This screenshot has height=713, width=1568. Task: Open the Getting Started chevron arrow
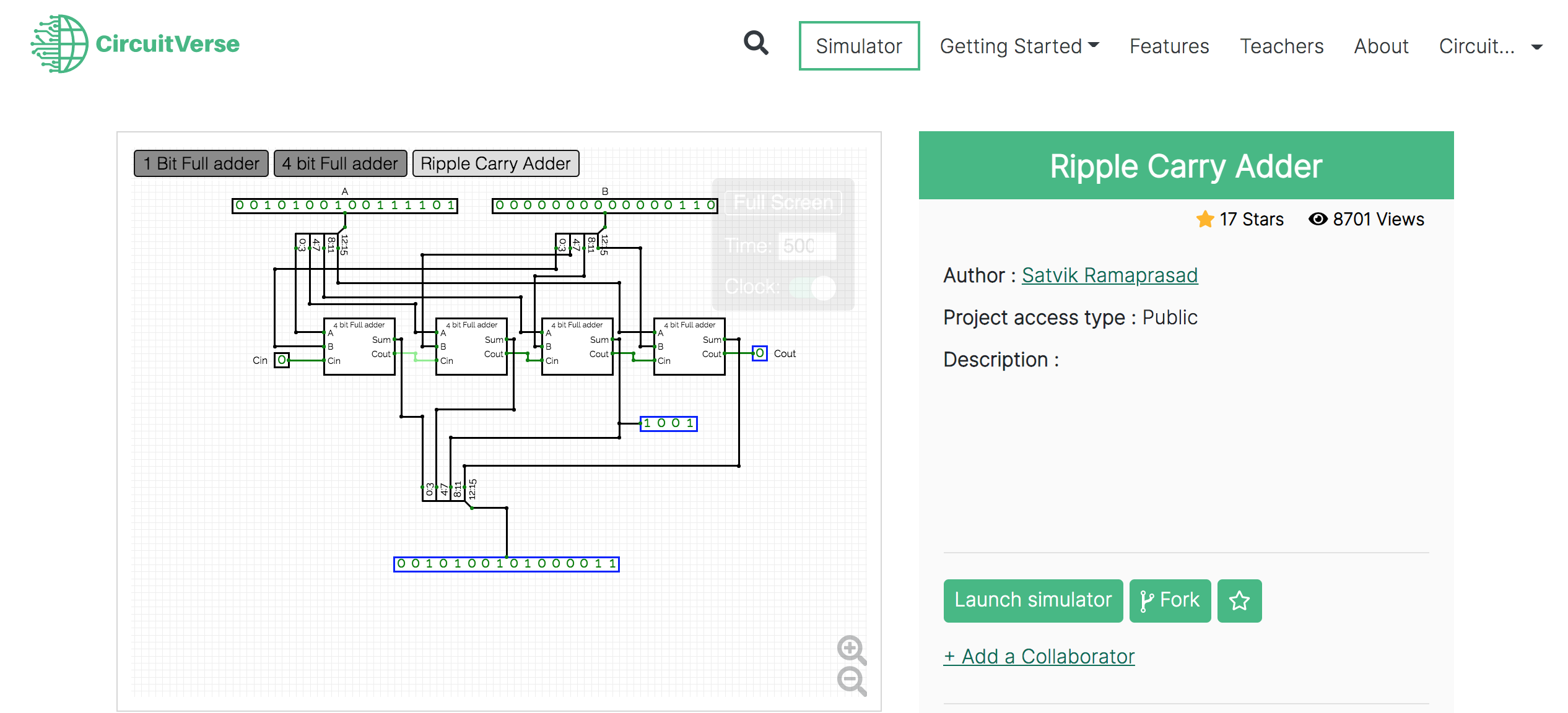pyautogui.click(x=1094, y=46)
